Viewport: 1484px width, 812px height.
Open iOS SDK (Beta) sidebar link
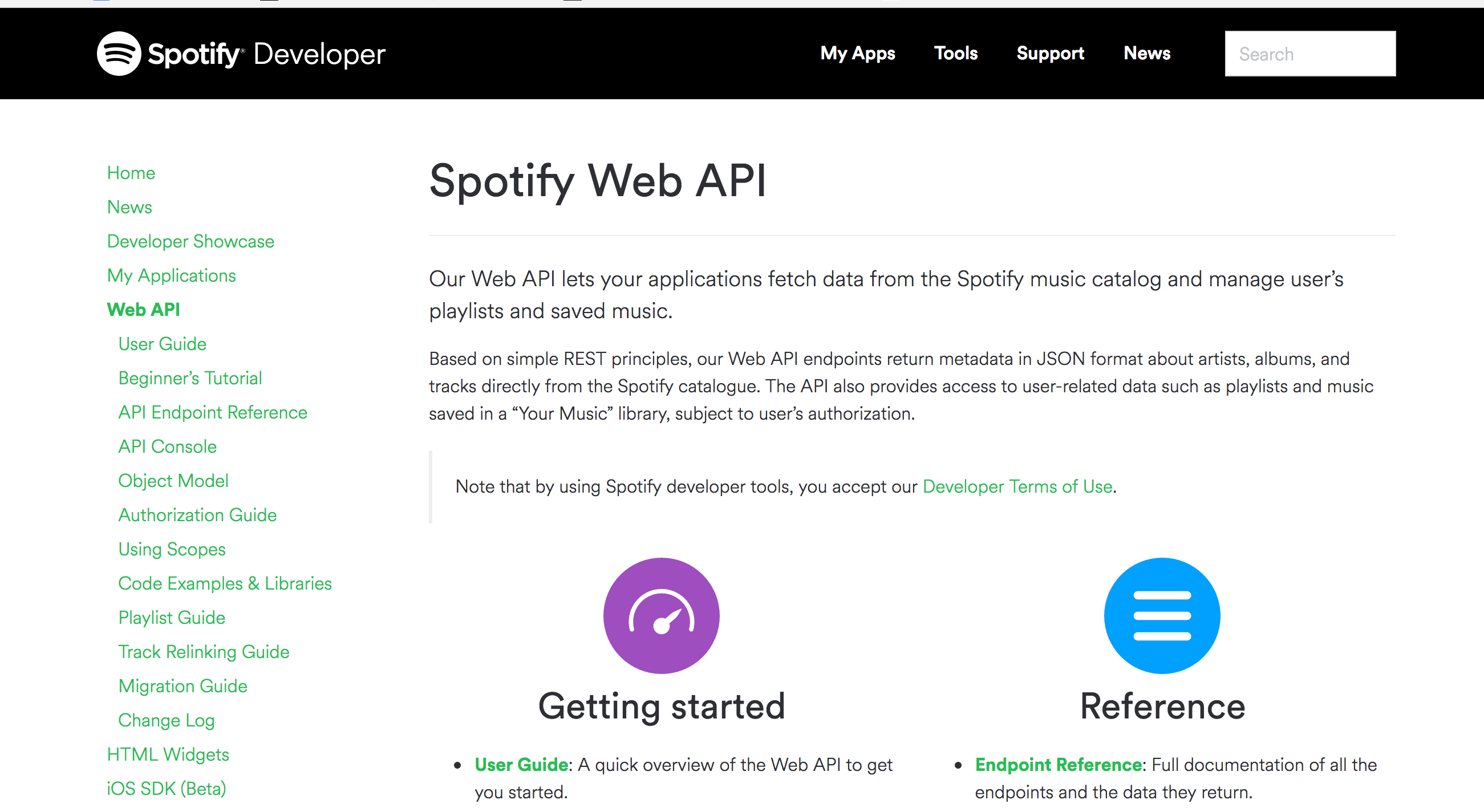(x=167, y=789)
